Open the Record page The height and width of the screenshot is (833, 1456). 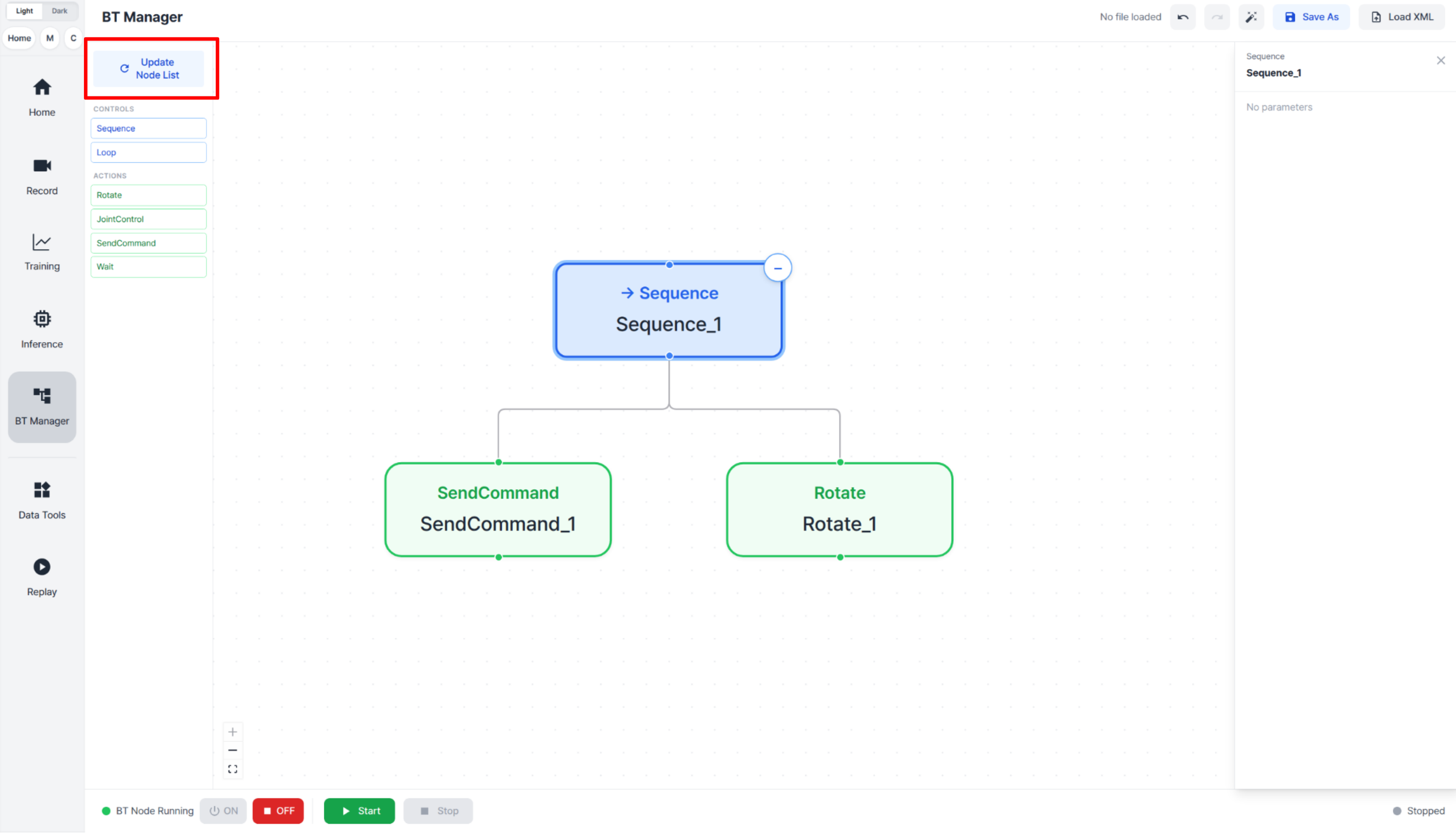point(42,176)
